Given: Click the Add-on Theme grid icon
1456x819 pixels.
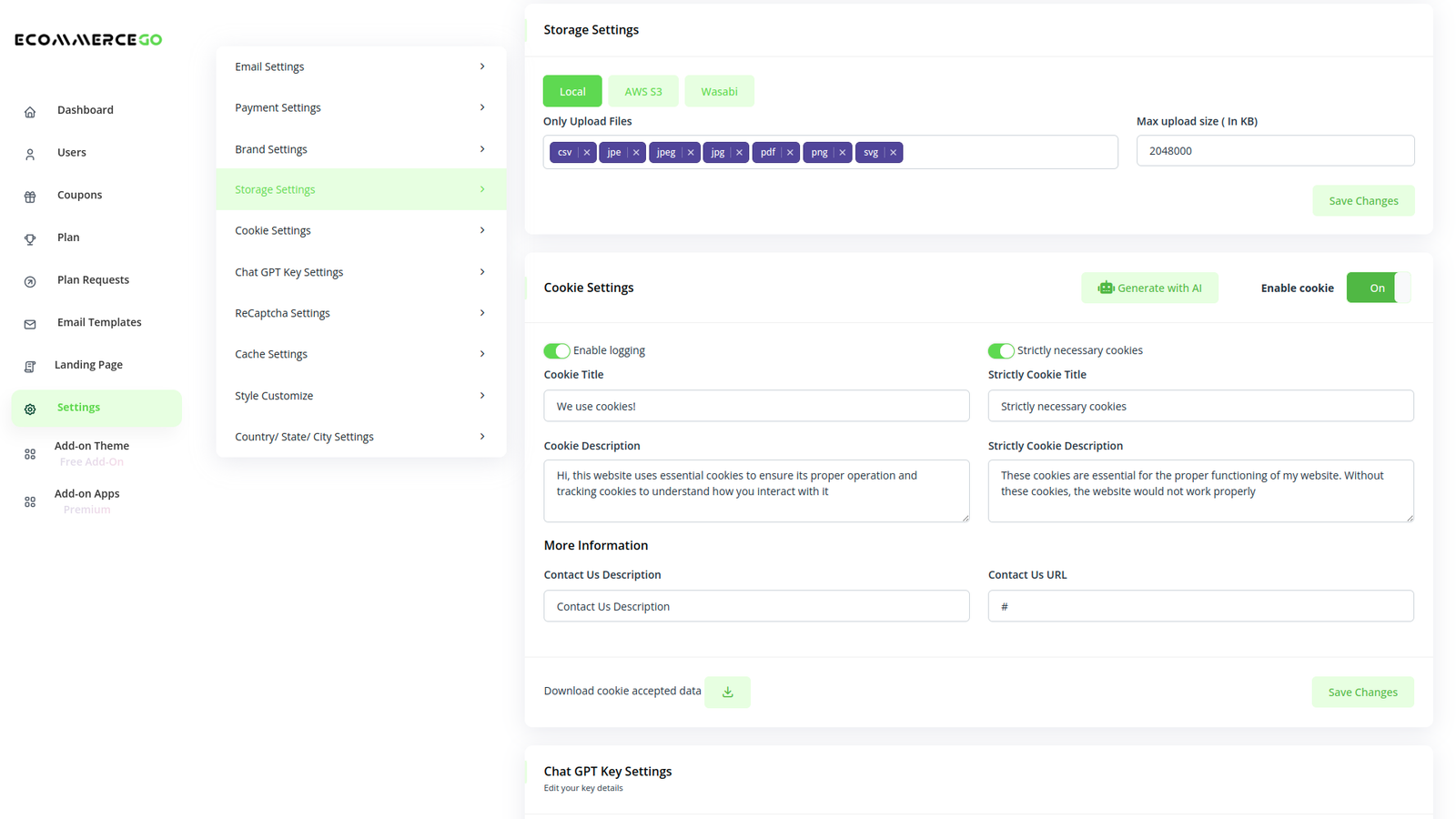Looking at the screenshot, I should point(30,454).
